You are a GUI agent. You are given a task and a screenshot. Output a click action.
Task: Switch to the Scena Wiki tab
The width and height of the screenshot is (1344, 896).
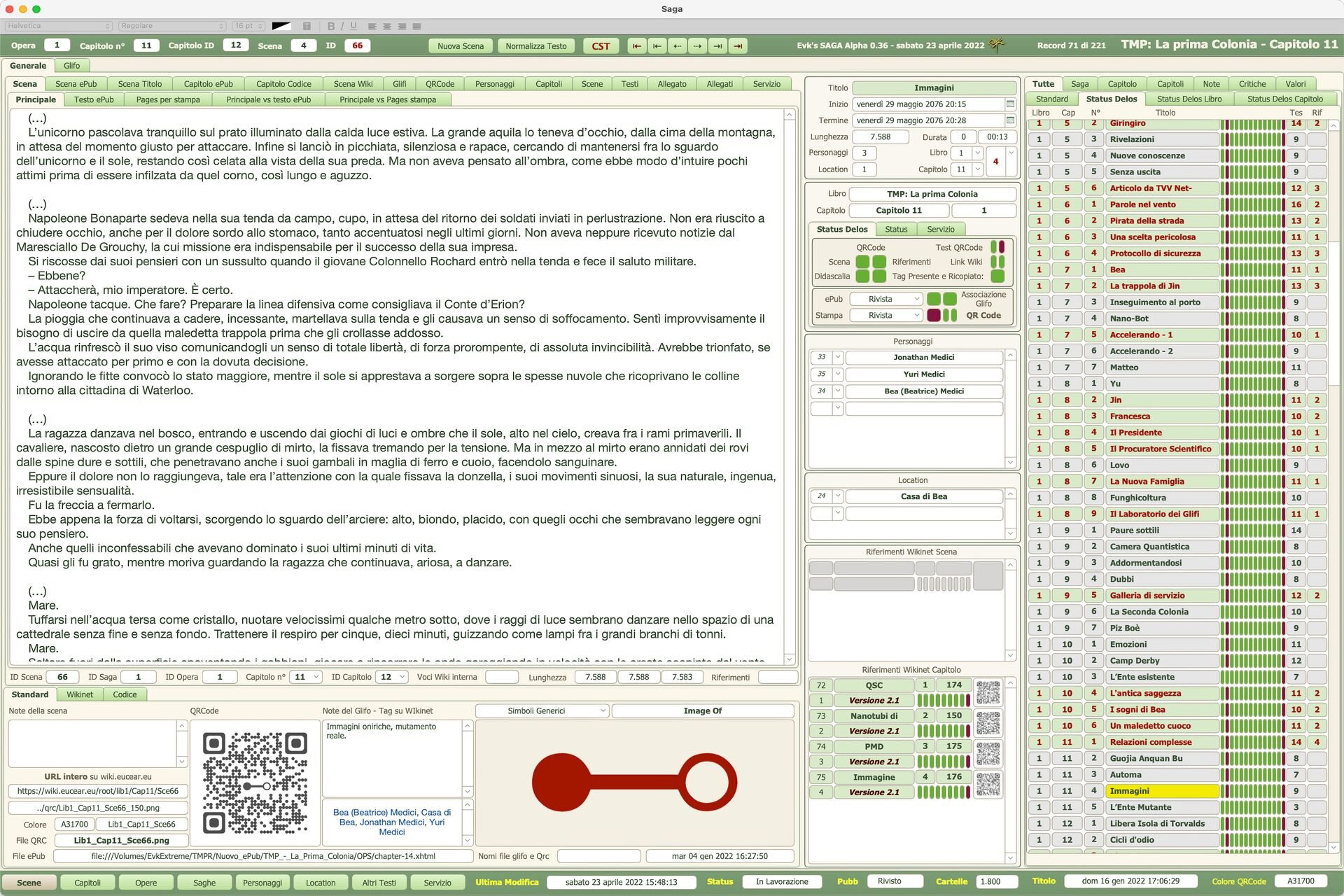353,84
